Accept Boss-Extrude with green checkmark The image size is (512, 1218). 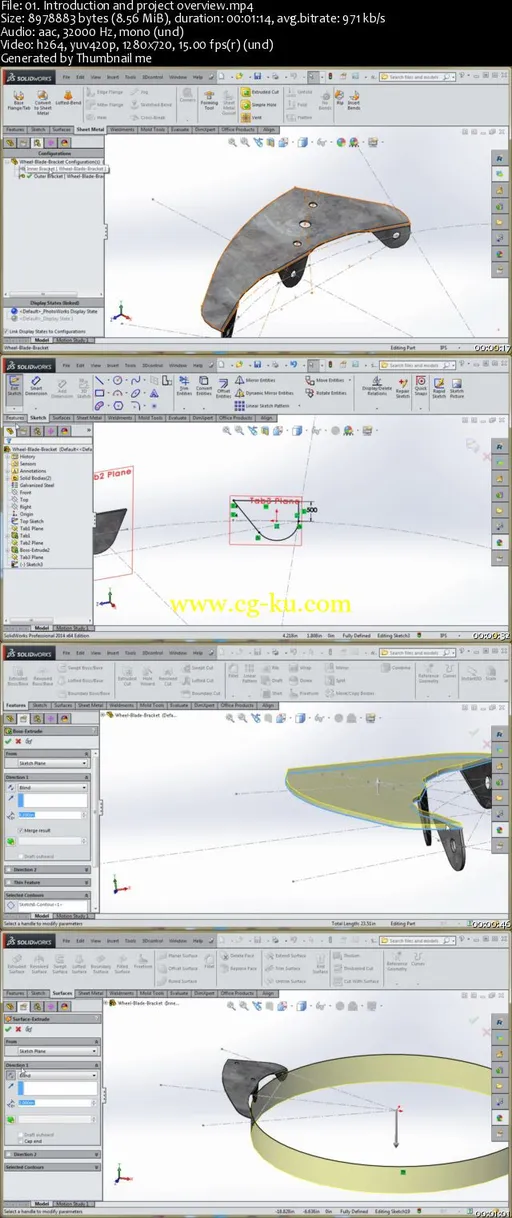tap(8, 741)
